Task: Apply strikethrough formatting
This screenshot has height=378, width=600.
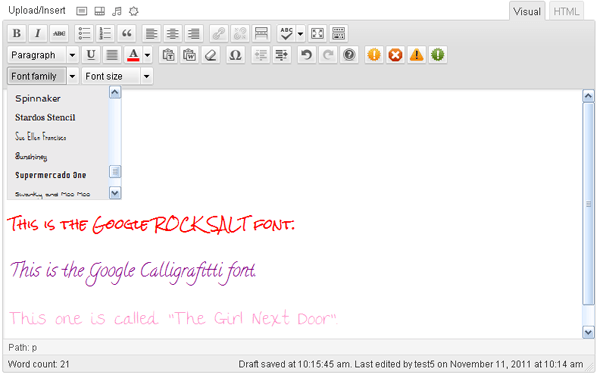Action: [59, 34]
